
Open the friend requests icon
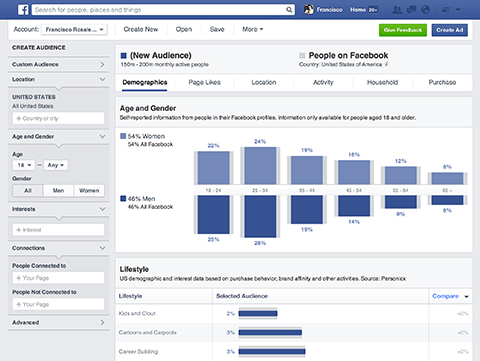(x=397, y=10)
